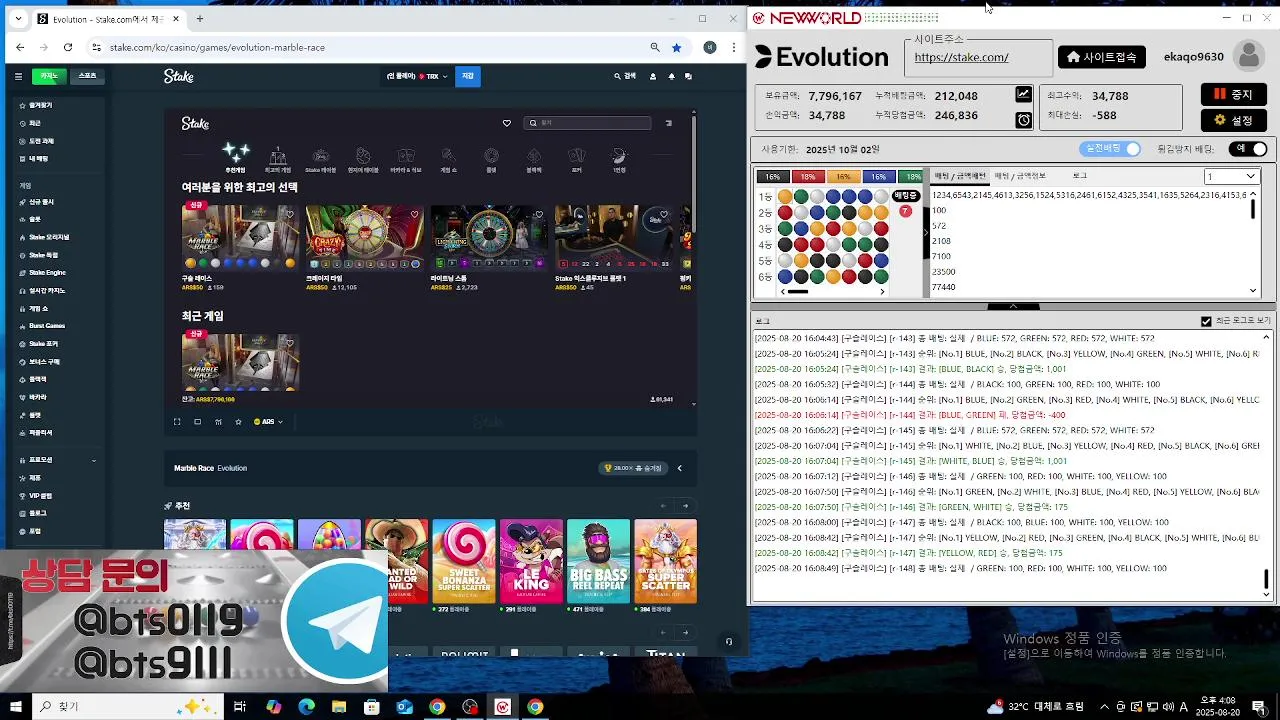Screen dimensions: 1280x720
Task: Click the black 16% color bar
Action: click(x=773, y=177)
